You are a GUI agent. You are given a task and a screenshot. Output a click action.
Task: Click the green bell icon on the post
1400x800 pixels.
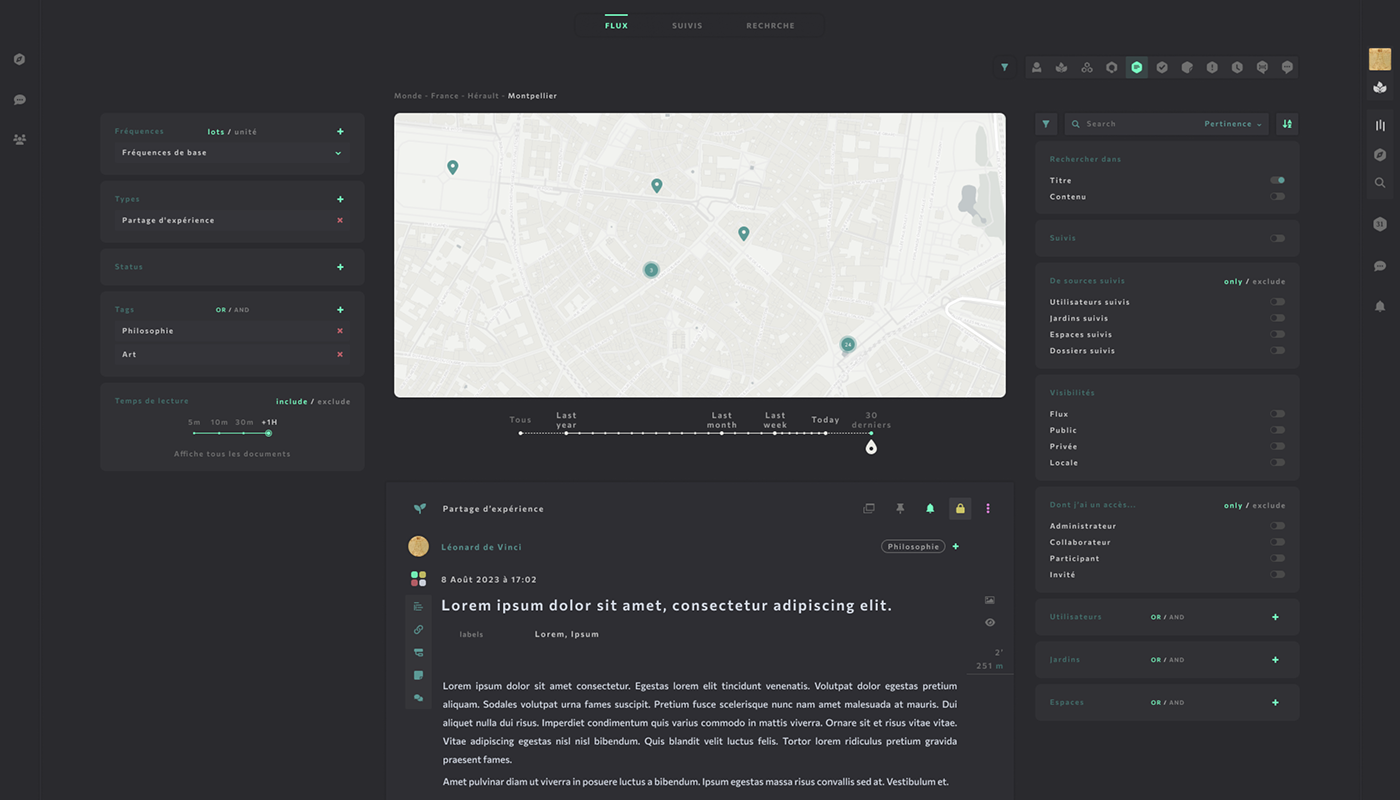[x=930, y=509]
